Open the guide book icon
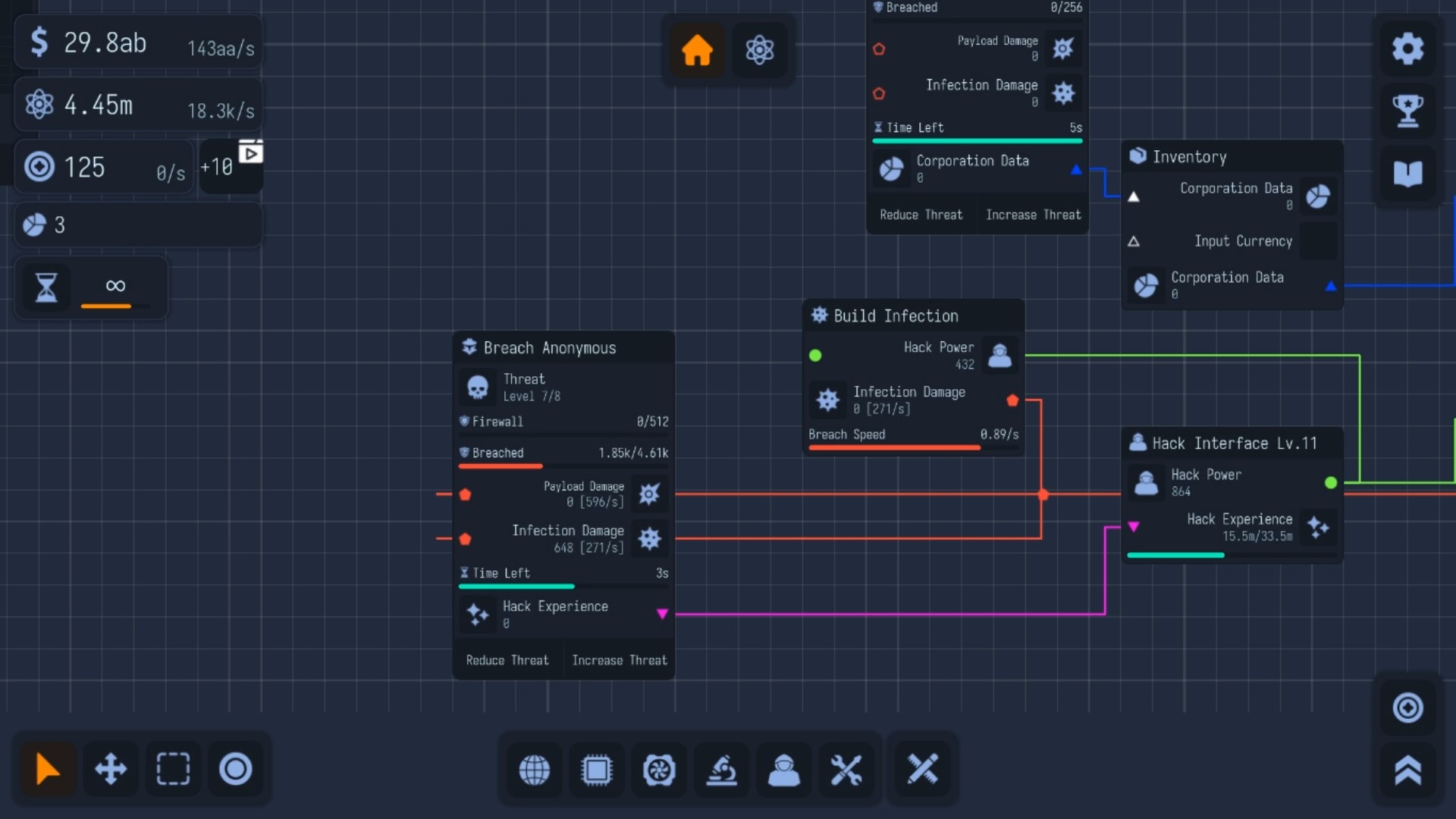1456x819 pixels. pos(1407,174)
